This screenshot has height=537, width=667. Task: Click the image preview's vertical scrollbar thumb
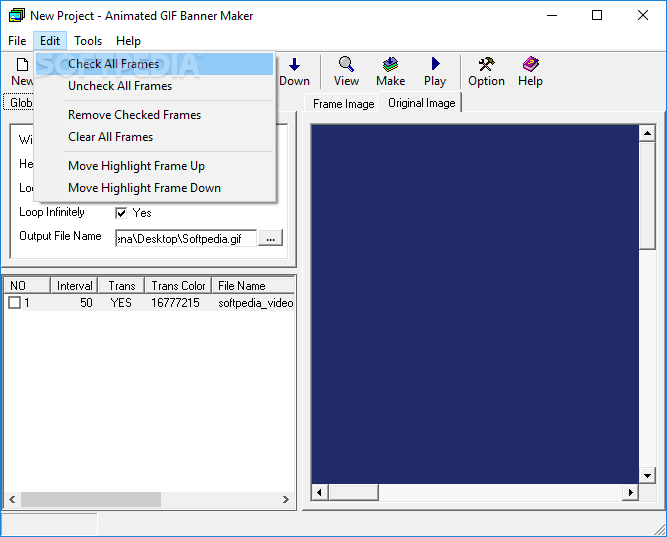(647, 196)
